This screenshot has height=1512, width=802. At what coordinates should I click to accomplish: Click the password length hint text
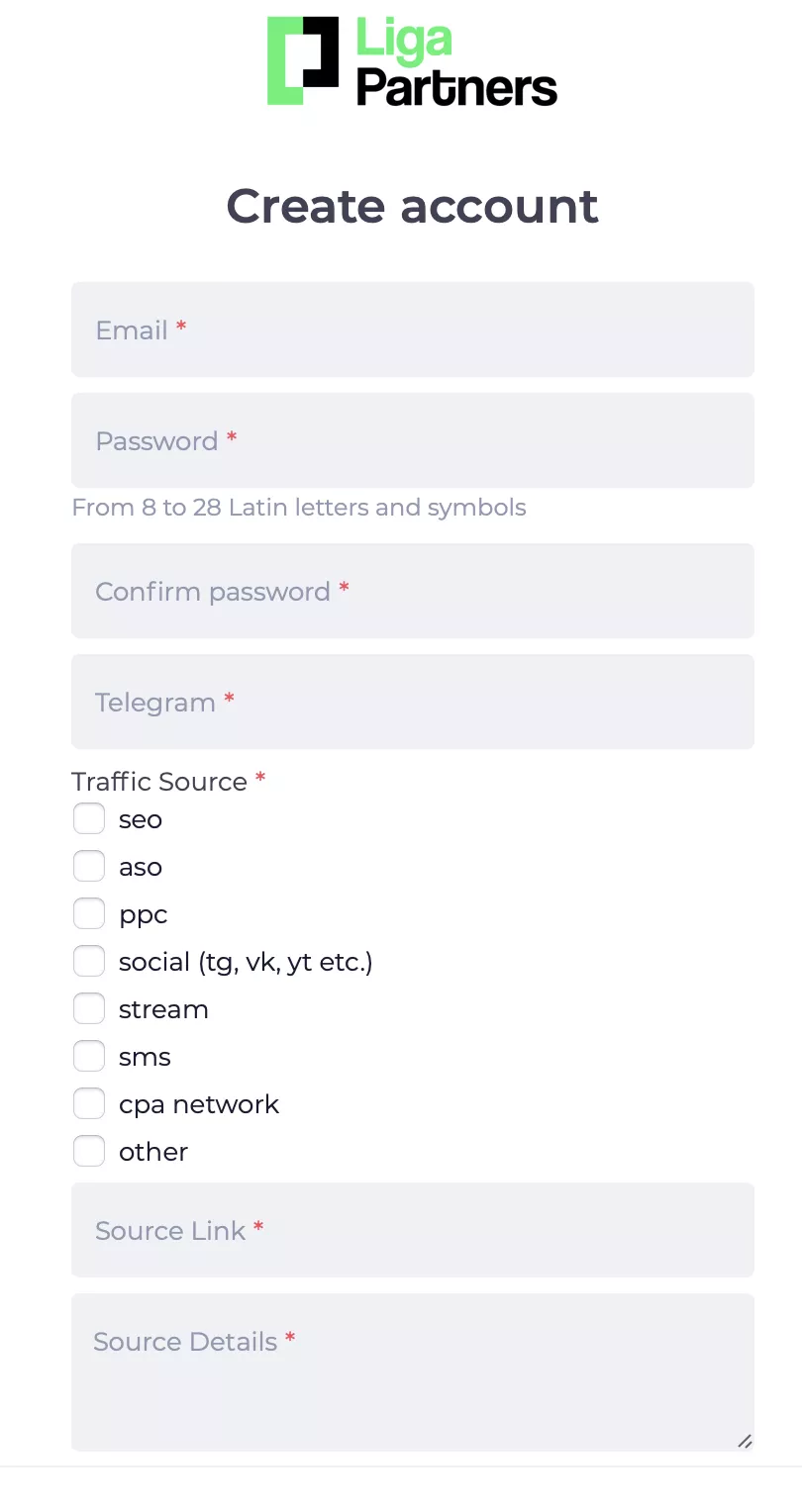pos(299,509)
